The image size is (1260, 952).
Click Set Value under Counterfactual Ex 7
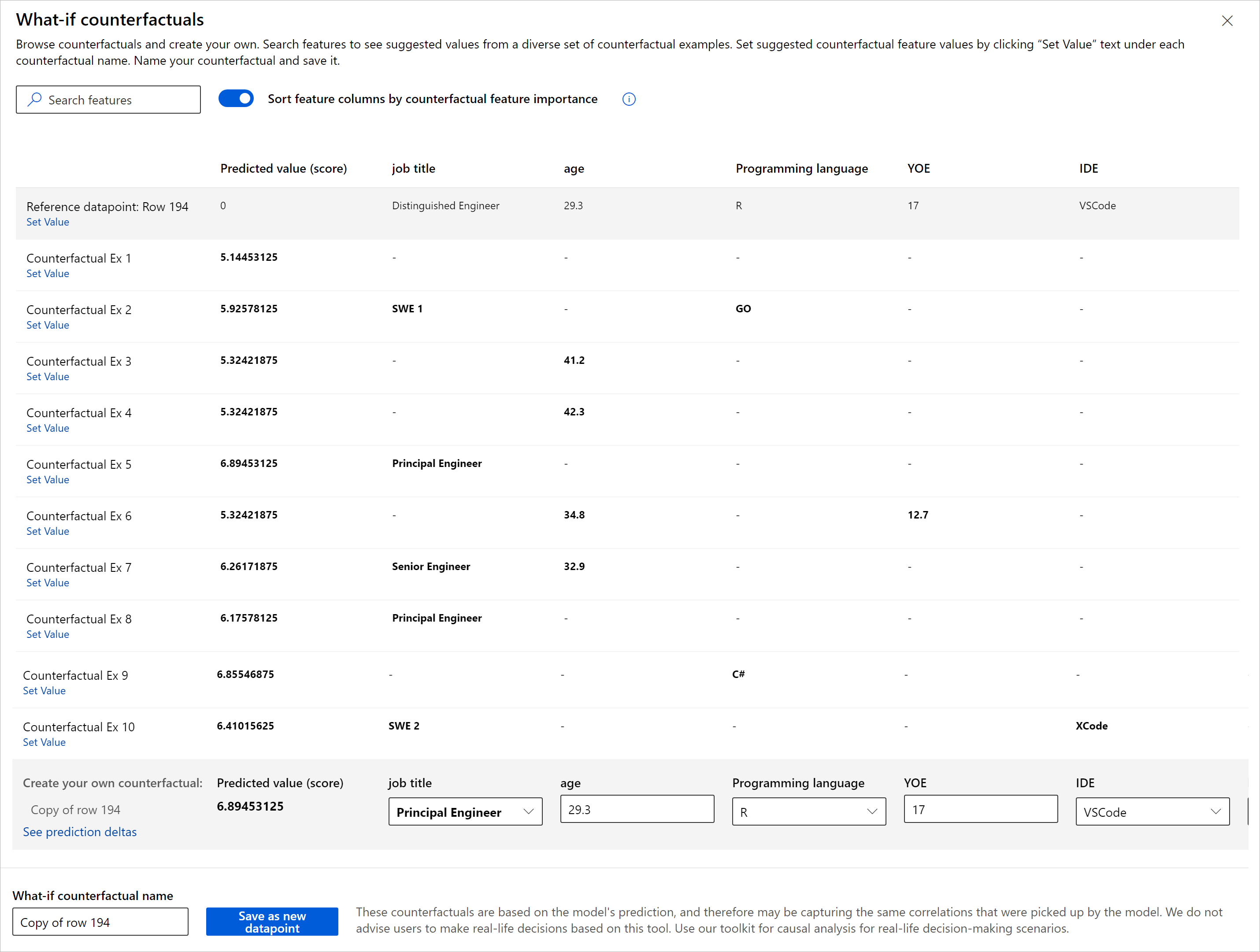pos(48,583)
